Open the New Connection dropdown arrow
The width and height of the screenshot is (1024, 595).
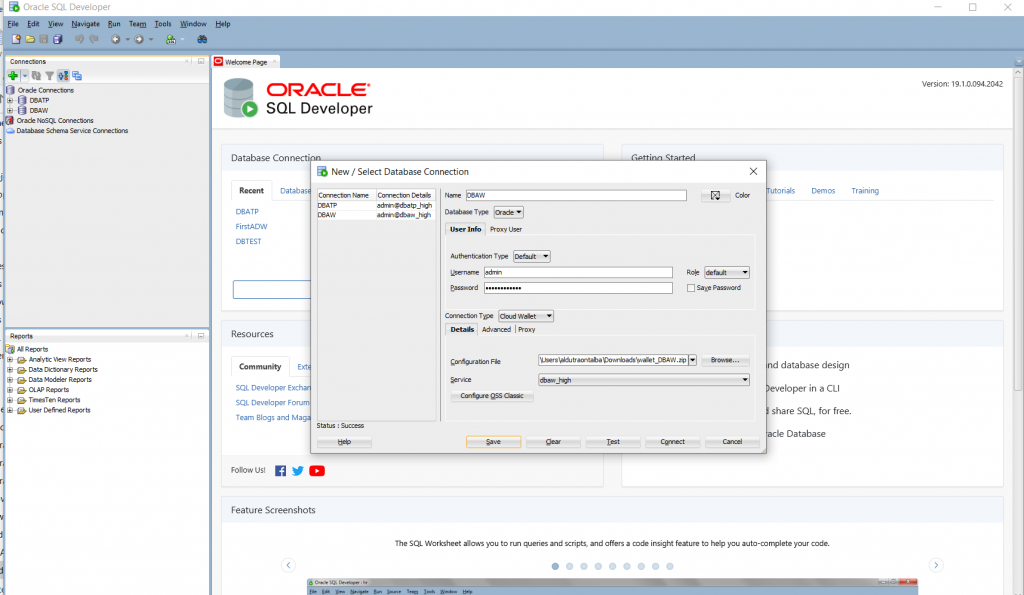[x=25, y=76]
